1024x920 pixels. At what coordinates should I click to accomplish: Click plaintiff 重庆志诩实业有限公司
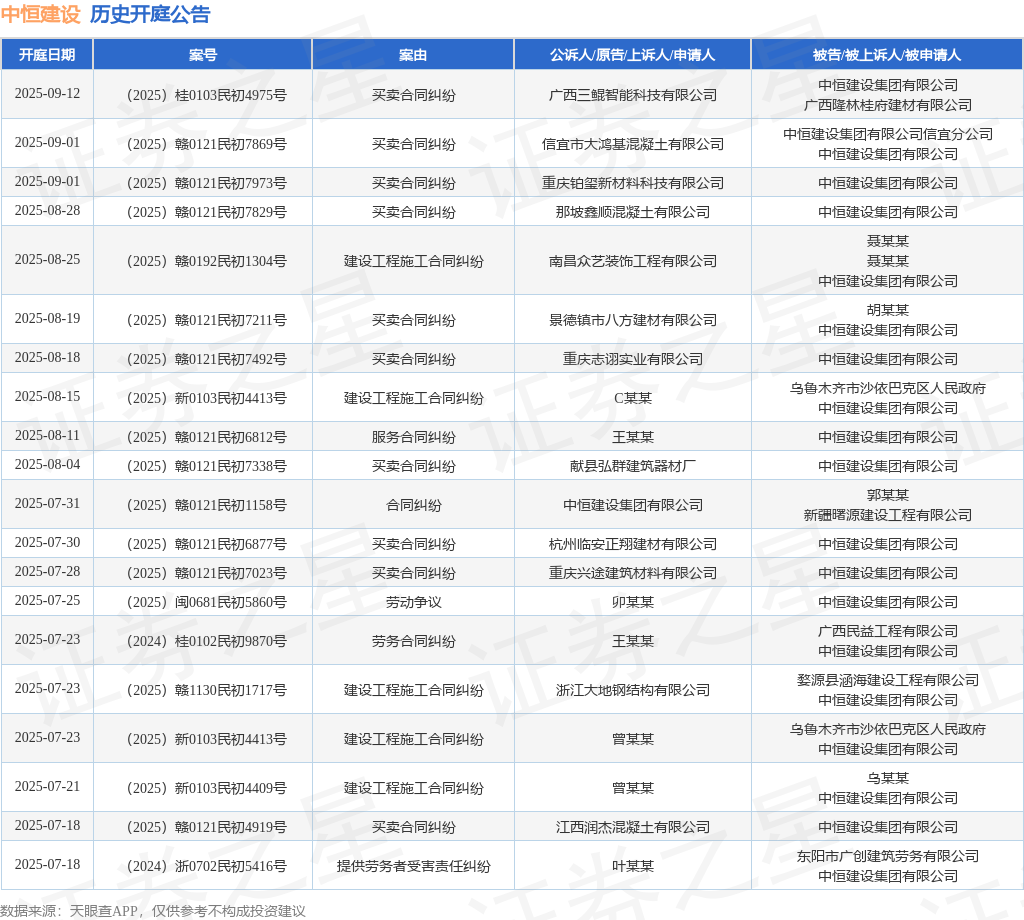(633, 359)
